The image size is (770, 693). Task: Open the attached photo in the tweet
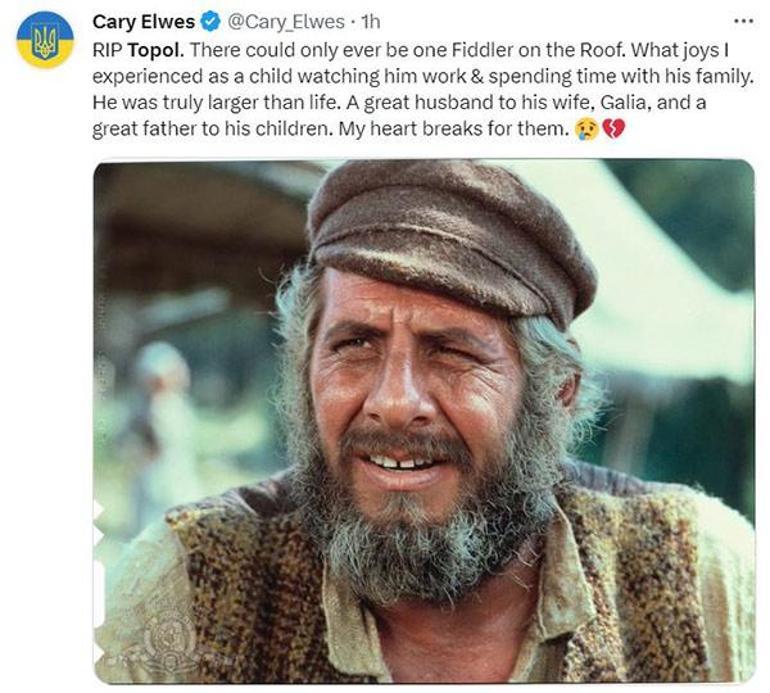coord(424,420)
